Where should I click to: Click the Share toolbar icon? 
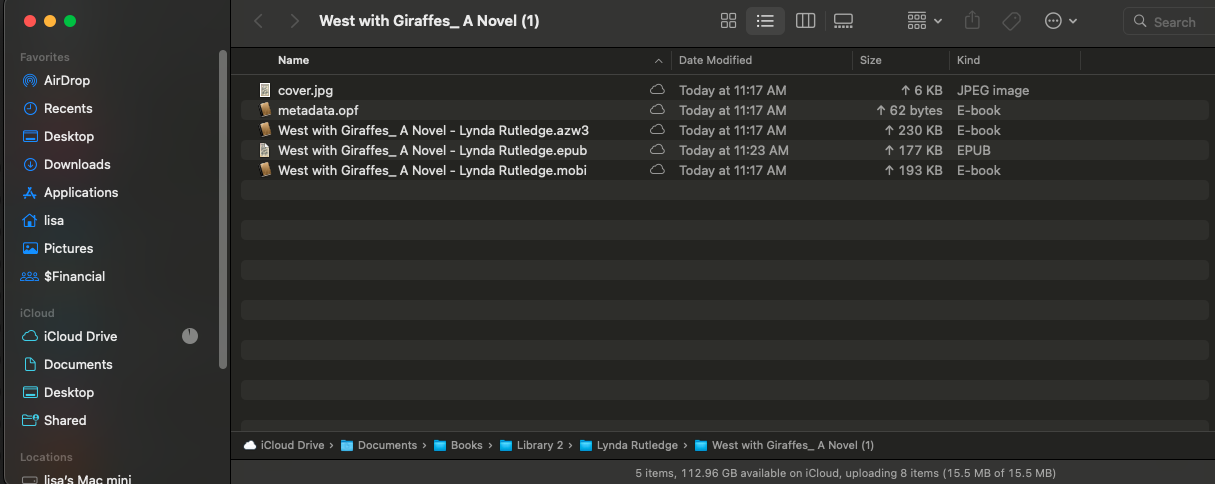click(x=972, y=21)
